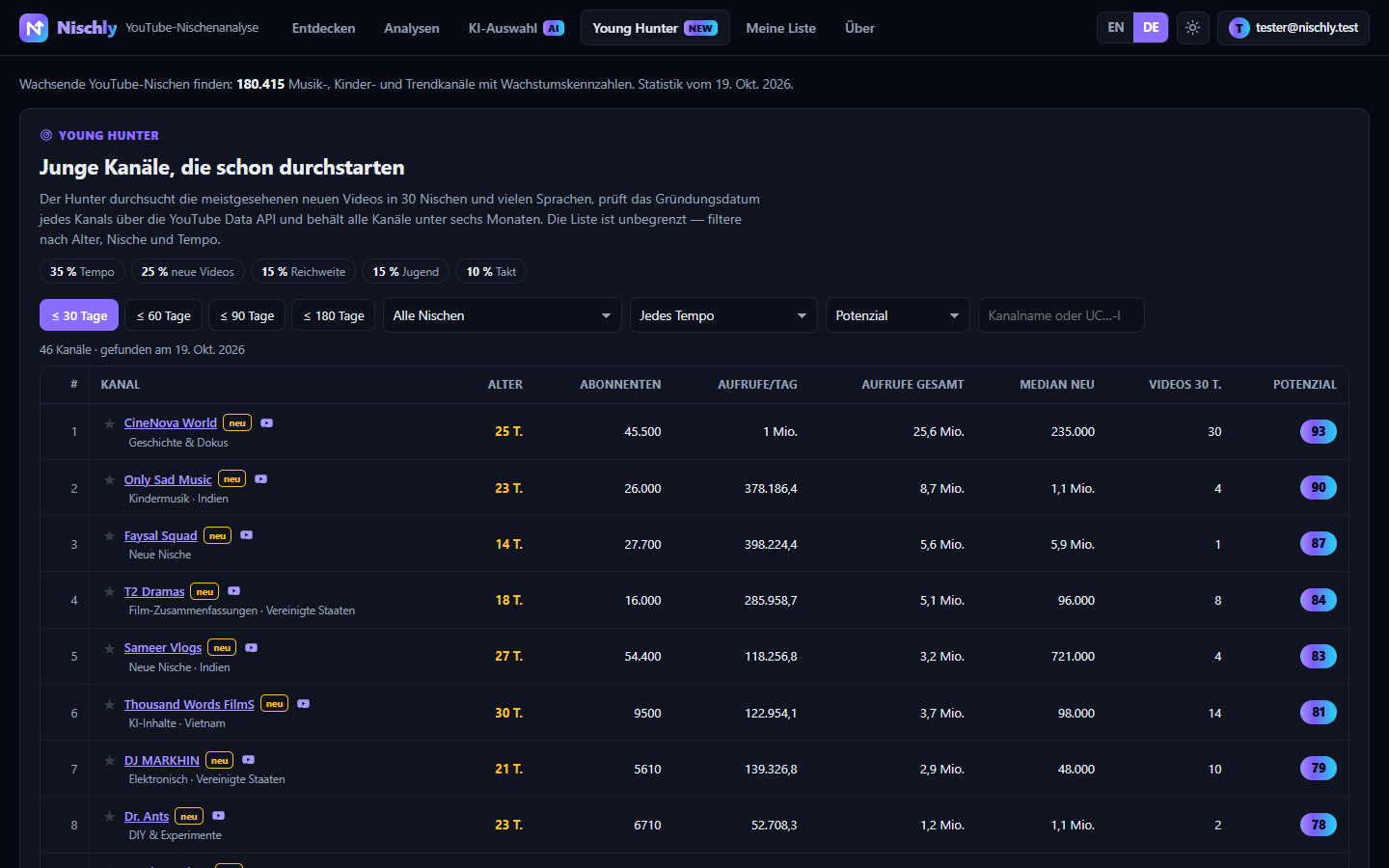Screen dimensions: 1389x868
Task: Navigate to the Über page
Action: pos(860,28)
